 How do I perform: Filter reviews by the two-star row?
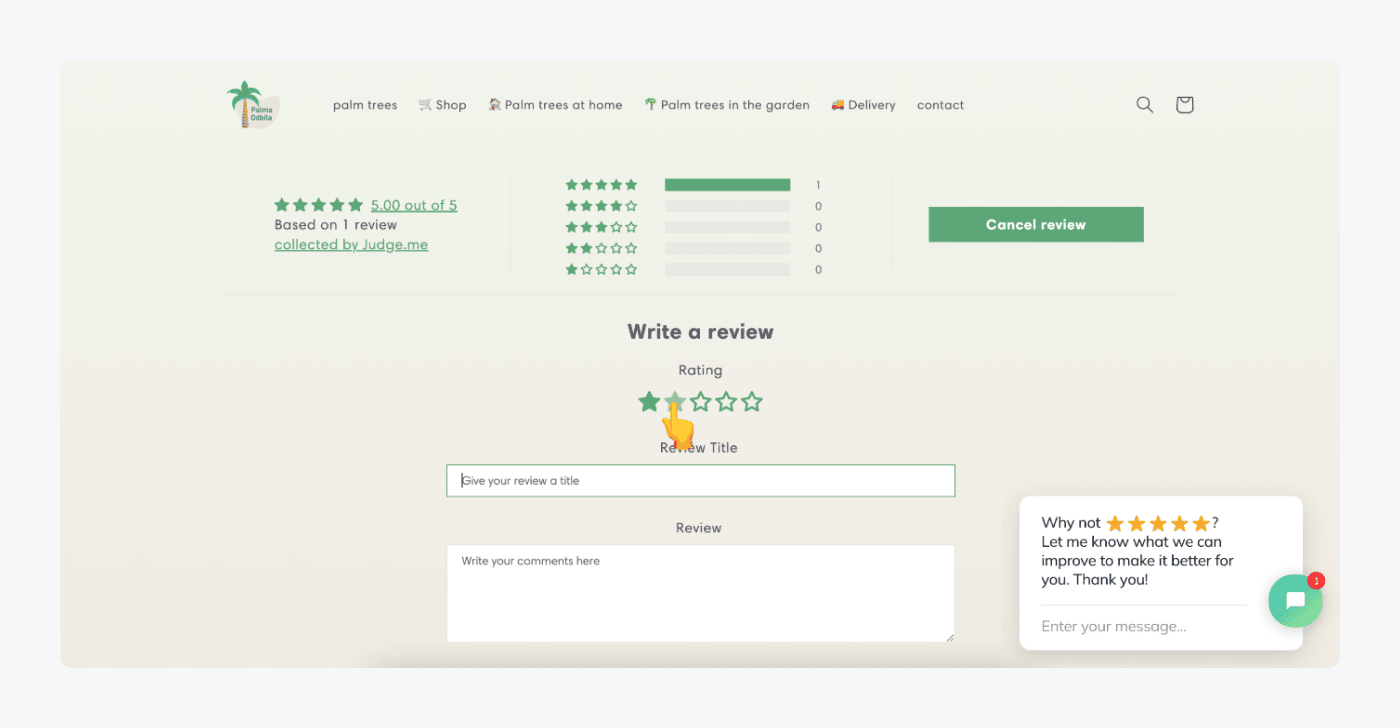694,248
